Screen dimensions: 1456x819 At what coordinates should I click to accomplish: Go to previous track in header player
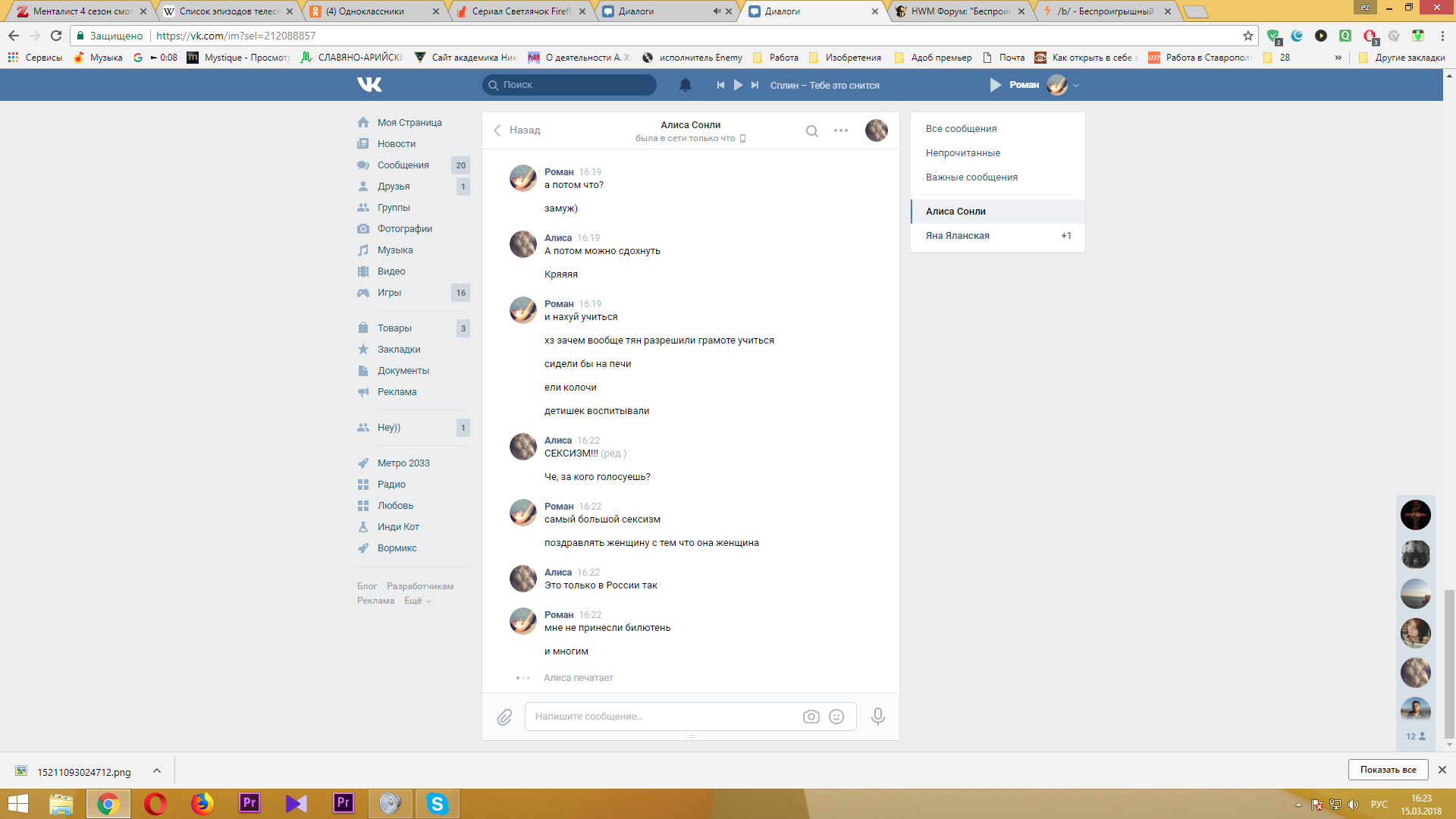720,85
